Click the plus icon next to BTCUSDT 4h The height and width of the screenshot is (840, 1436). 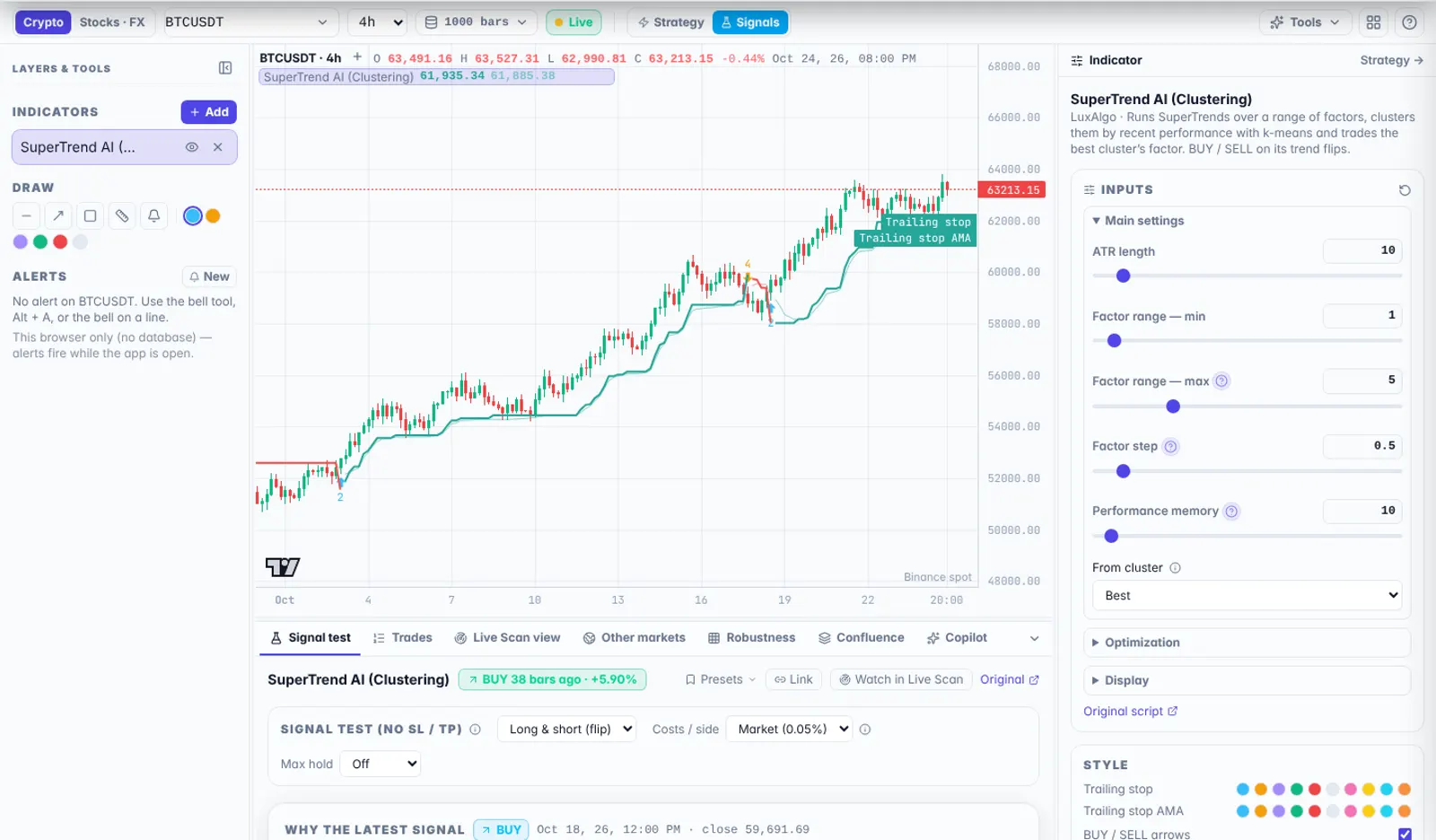click(x=357, y=57)
